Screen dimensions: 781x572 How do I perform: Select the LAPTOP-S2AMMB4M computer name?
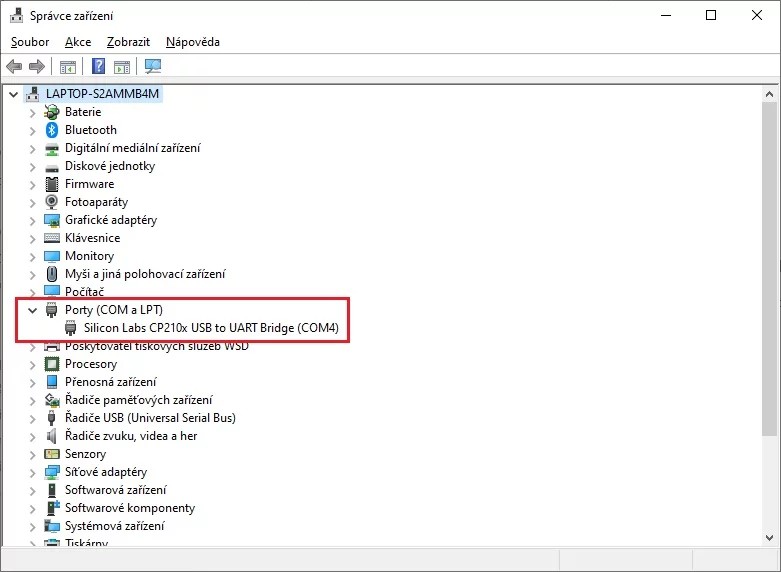pyautogui.click(x=102, y=94)
